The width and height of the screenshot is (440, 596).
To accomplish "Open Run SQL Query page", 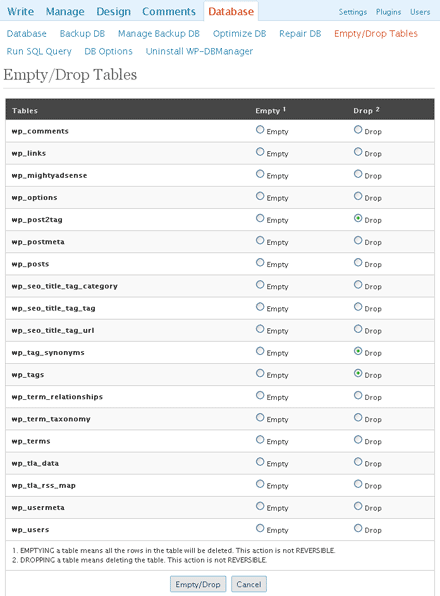I will tap(39, 51).
